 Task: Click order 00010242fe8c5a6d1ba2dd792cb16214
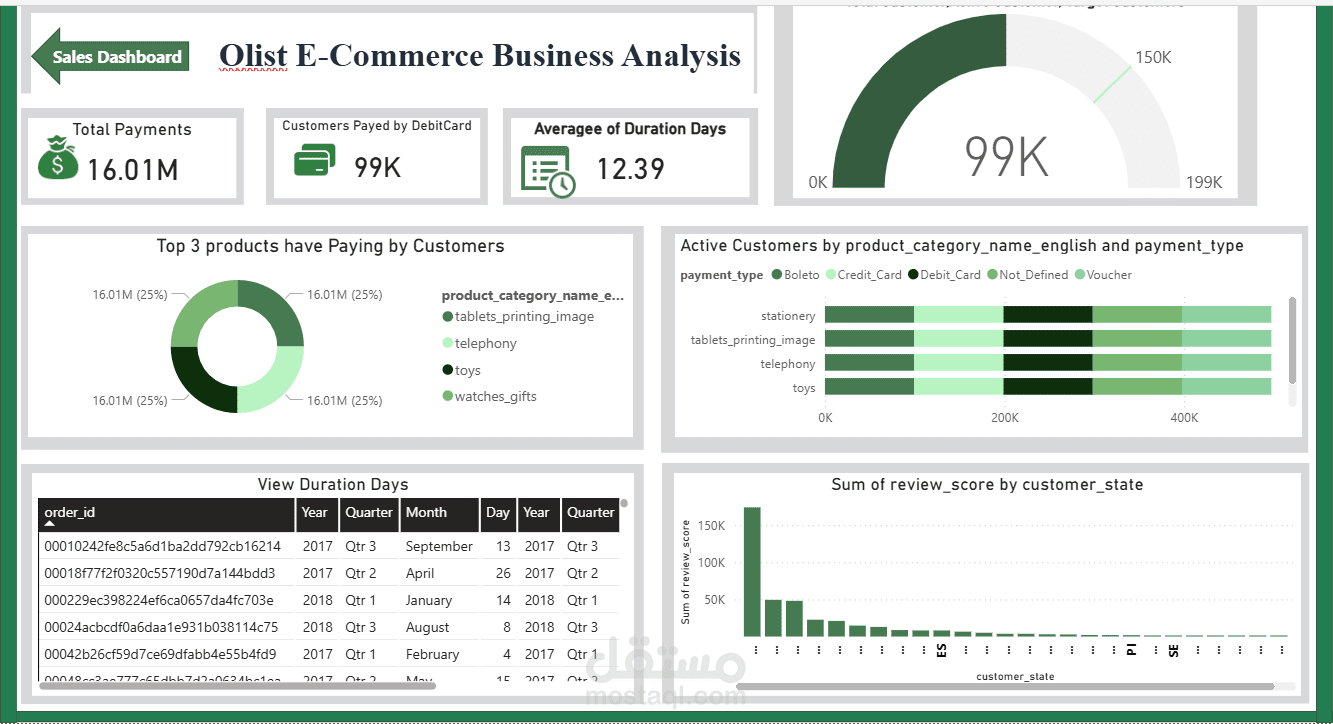pos(163,546)
